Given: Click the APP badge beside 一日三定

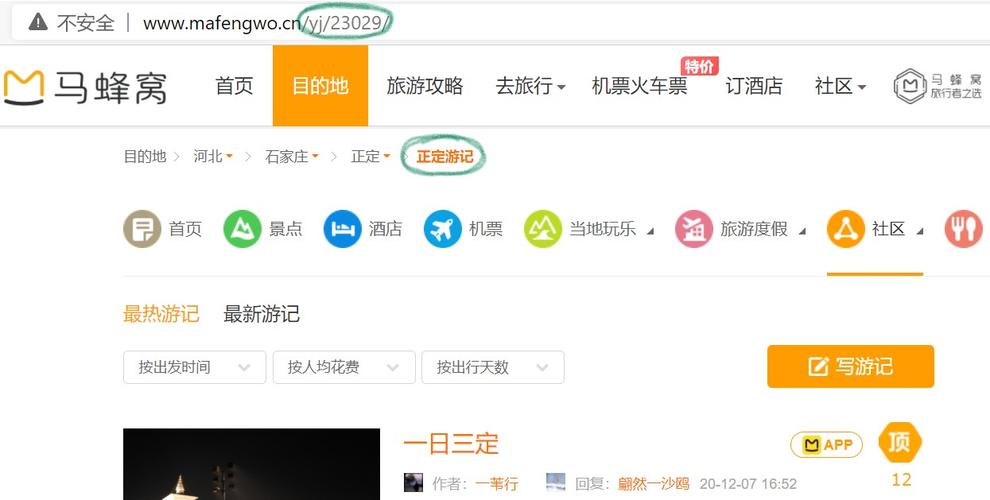Looking at the screenshot, I should point(826,445).
